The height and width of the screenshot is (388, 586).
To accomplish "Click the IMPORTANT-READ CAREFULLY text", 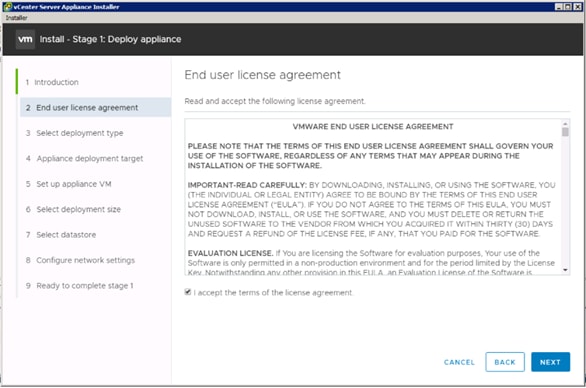I will click(247, 185).
